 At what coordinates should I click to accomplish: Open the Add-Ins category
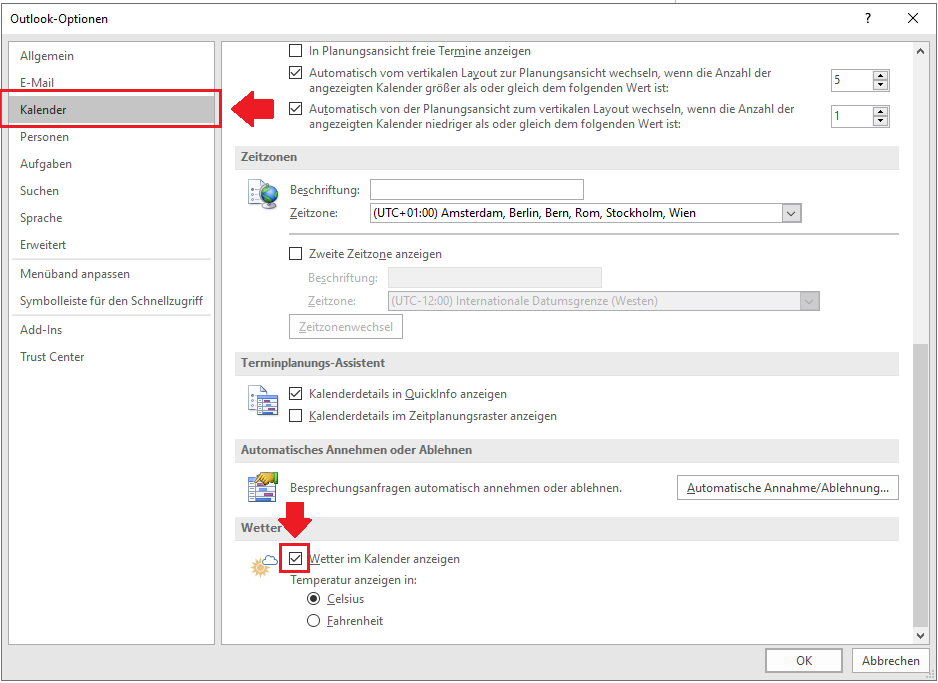tap(112, 330)
